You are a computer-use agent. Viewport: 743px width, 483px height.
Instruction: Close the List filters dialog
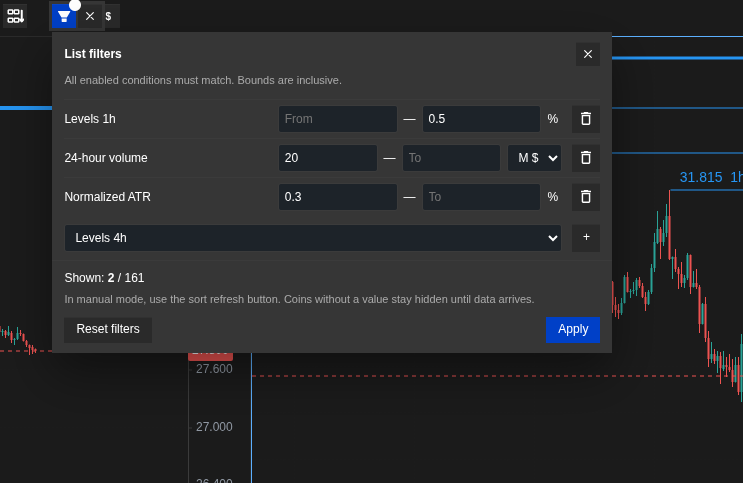(x=588, y=55)
